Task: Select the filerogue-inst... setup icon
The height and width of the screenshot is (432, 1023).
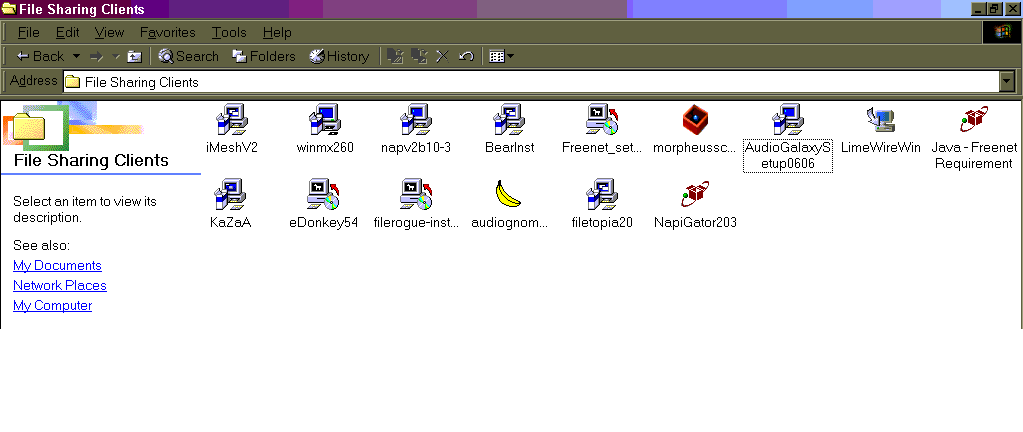Action: tap(416, 194)
